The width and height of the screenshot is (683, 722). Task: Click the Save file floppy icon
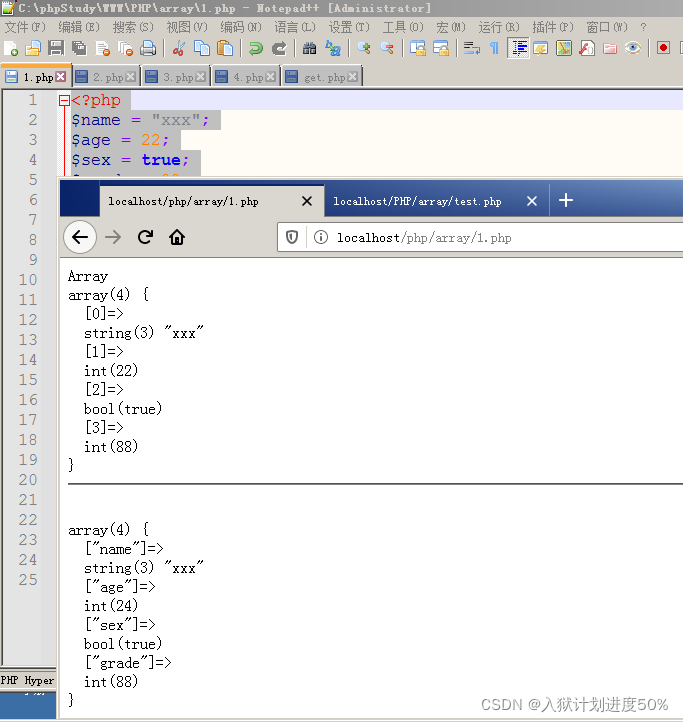point(56,48)
